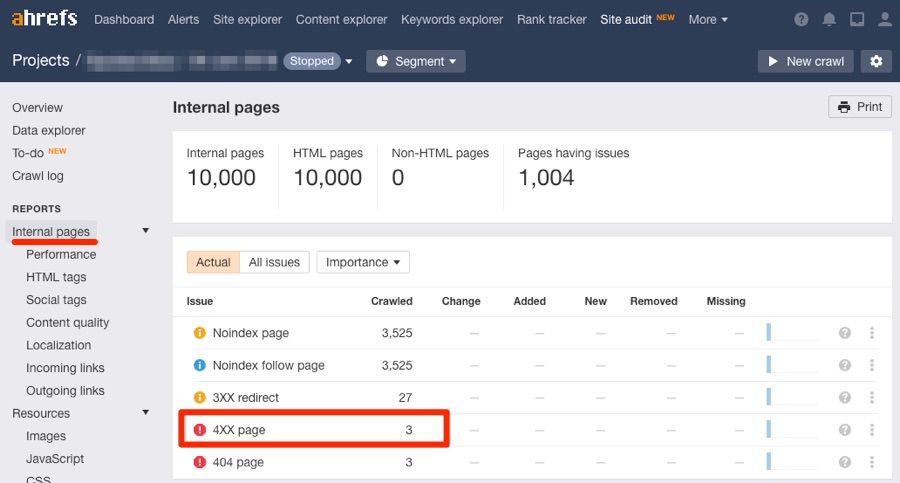Viewport: 900px width, 483px height.
Task: Expand the More menu in top navigation
Action: pyautogui.click(x=708, y=19)
